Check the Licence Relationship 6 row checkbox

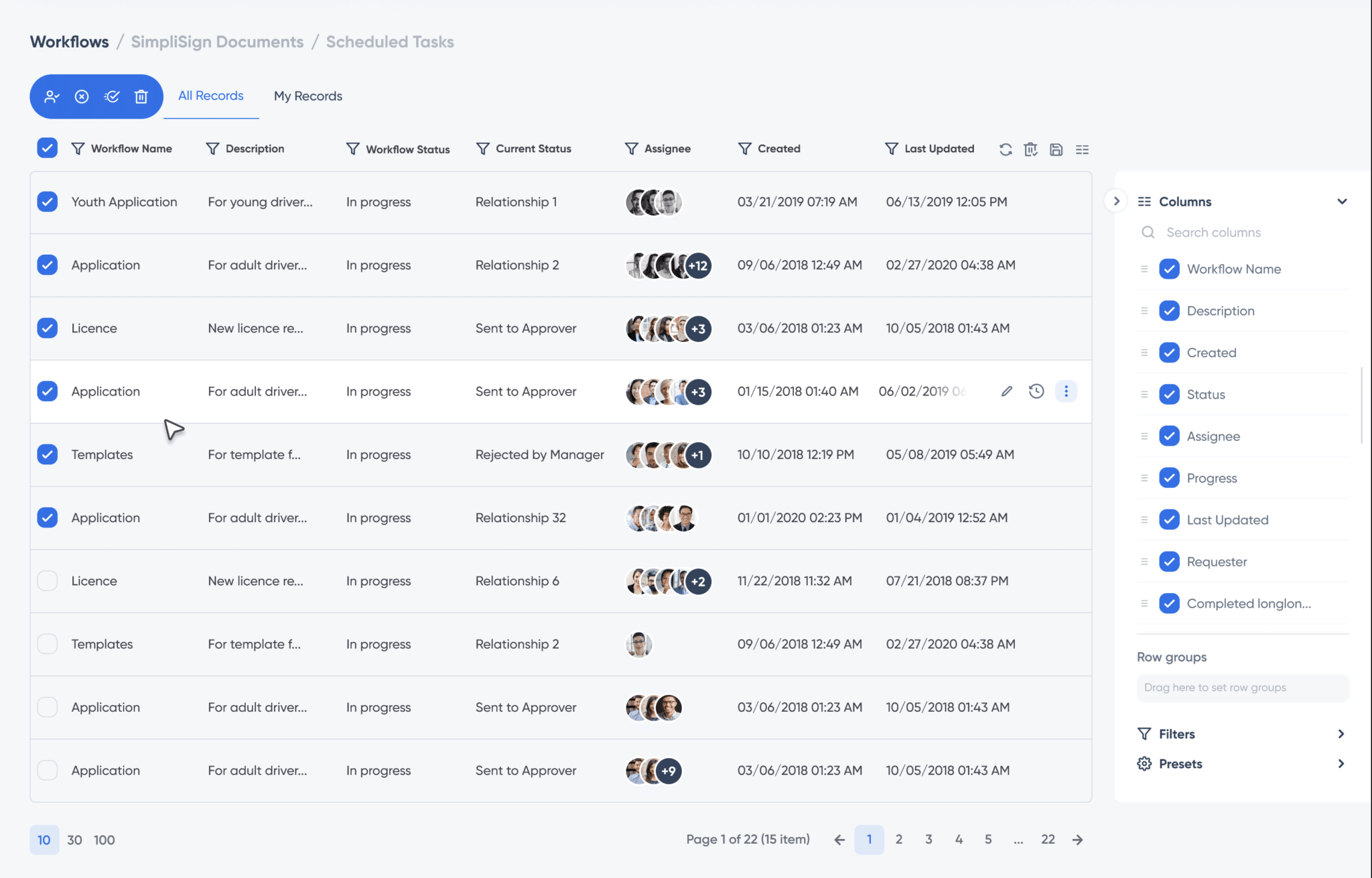[48, 580]
